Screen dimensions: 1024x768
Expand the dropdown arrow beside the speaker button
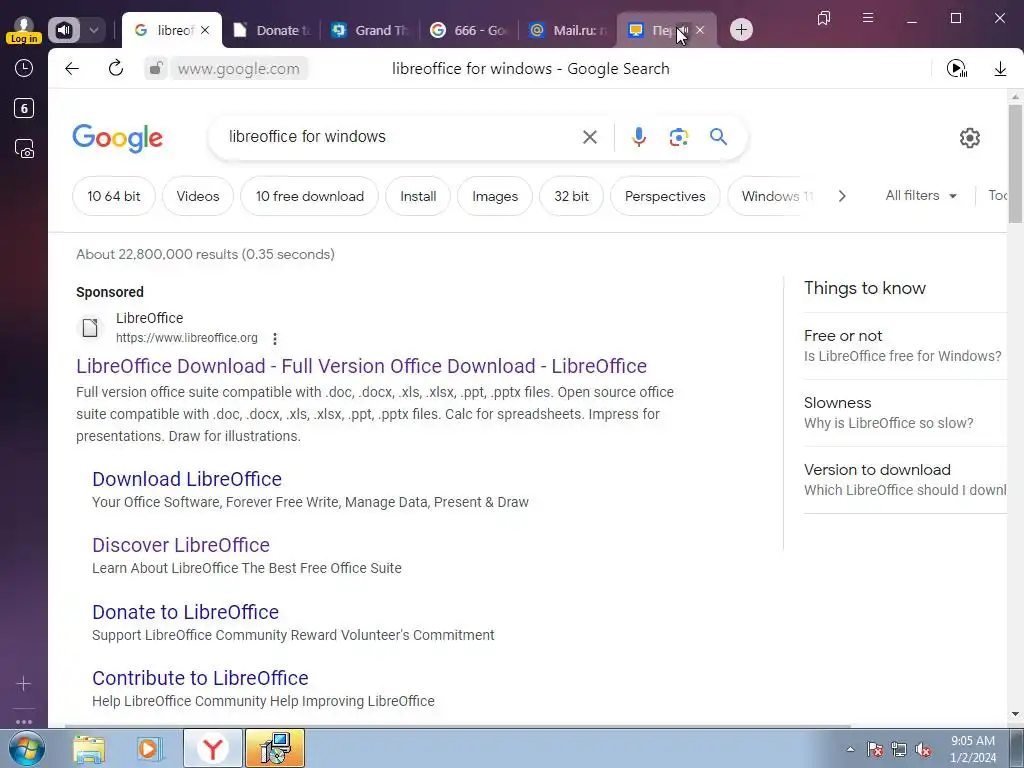[x=93, y=30]
